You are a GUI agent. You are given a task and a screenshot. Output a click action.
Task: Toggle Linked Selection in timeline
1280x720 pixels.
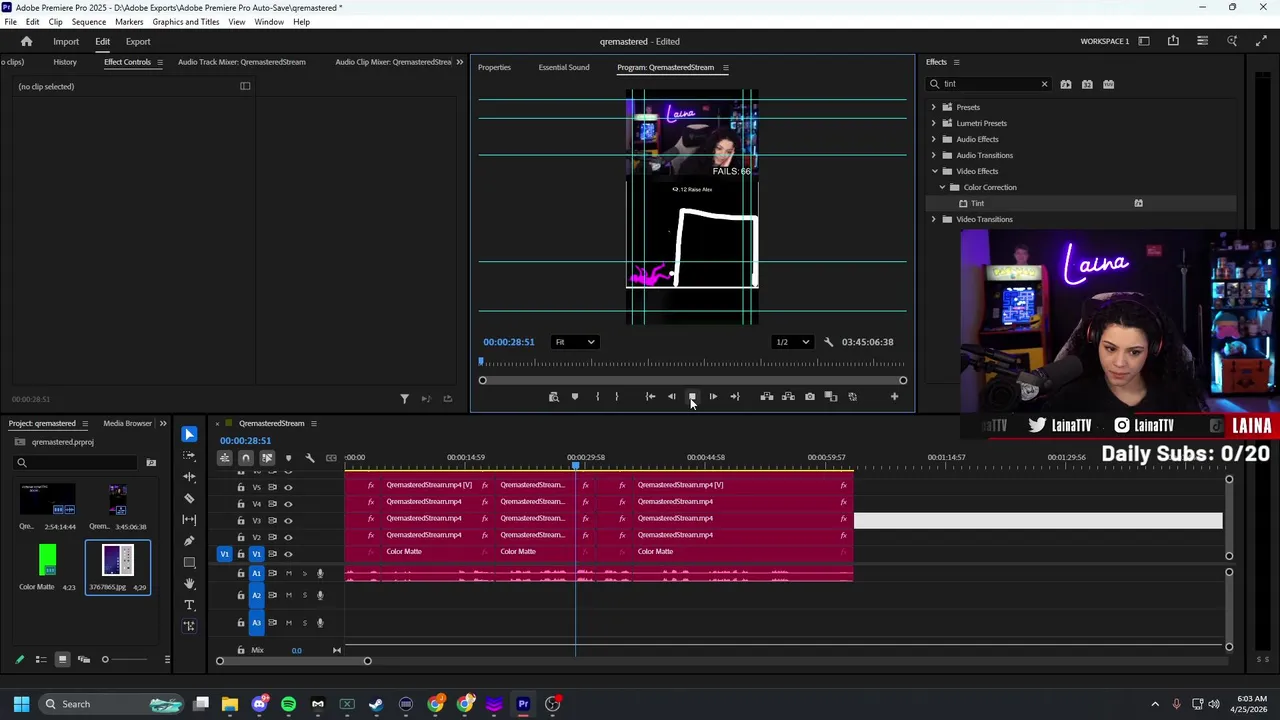point(267,458)
